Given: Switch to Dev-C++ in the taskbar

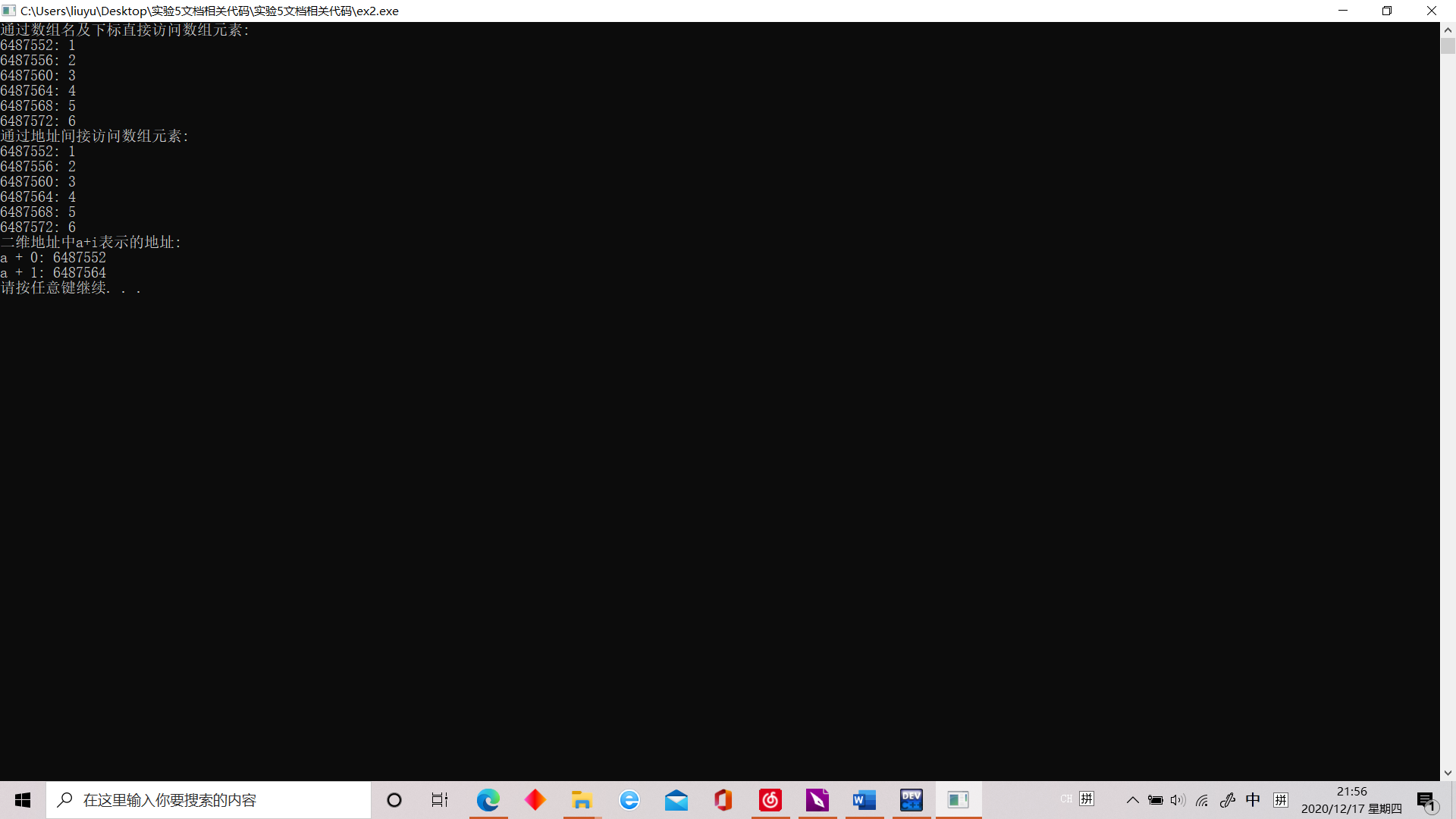Looking at the screenshot, I should pyautogui.click(x=911, y=800).
